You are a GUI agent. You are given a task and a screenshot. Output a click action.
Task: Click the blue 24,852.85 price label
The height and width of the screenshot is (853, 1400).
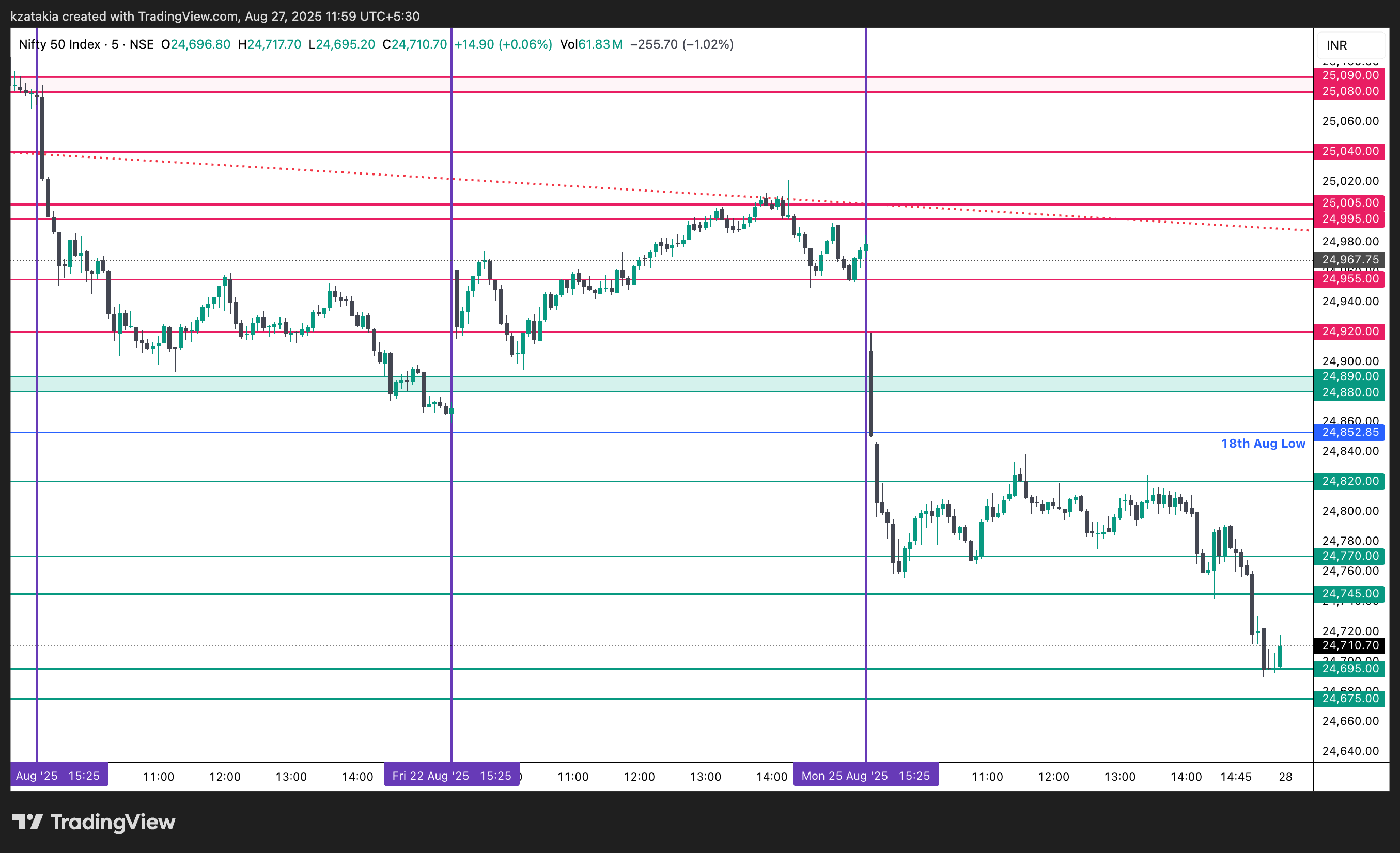[x=1349, y=432]
